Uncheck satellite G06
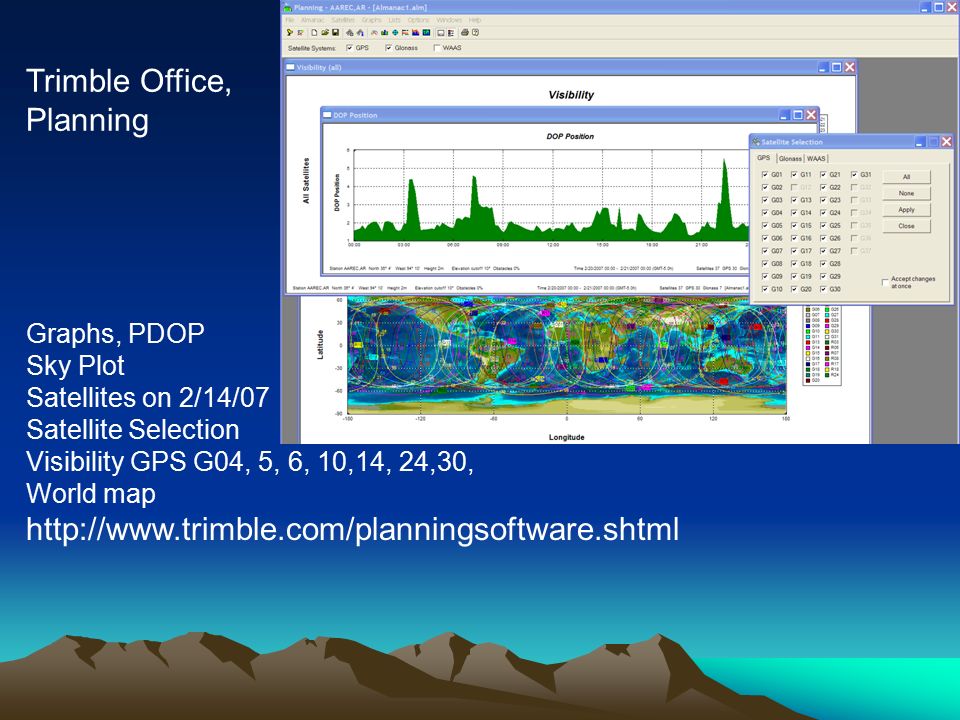This screenshot has height=720, width=960. (765, 238)
